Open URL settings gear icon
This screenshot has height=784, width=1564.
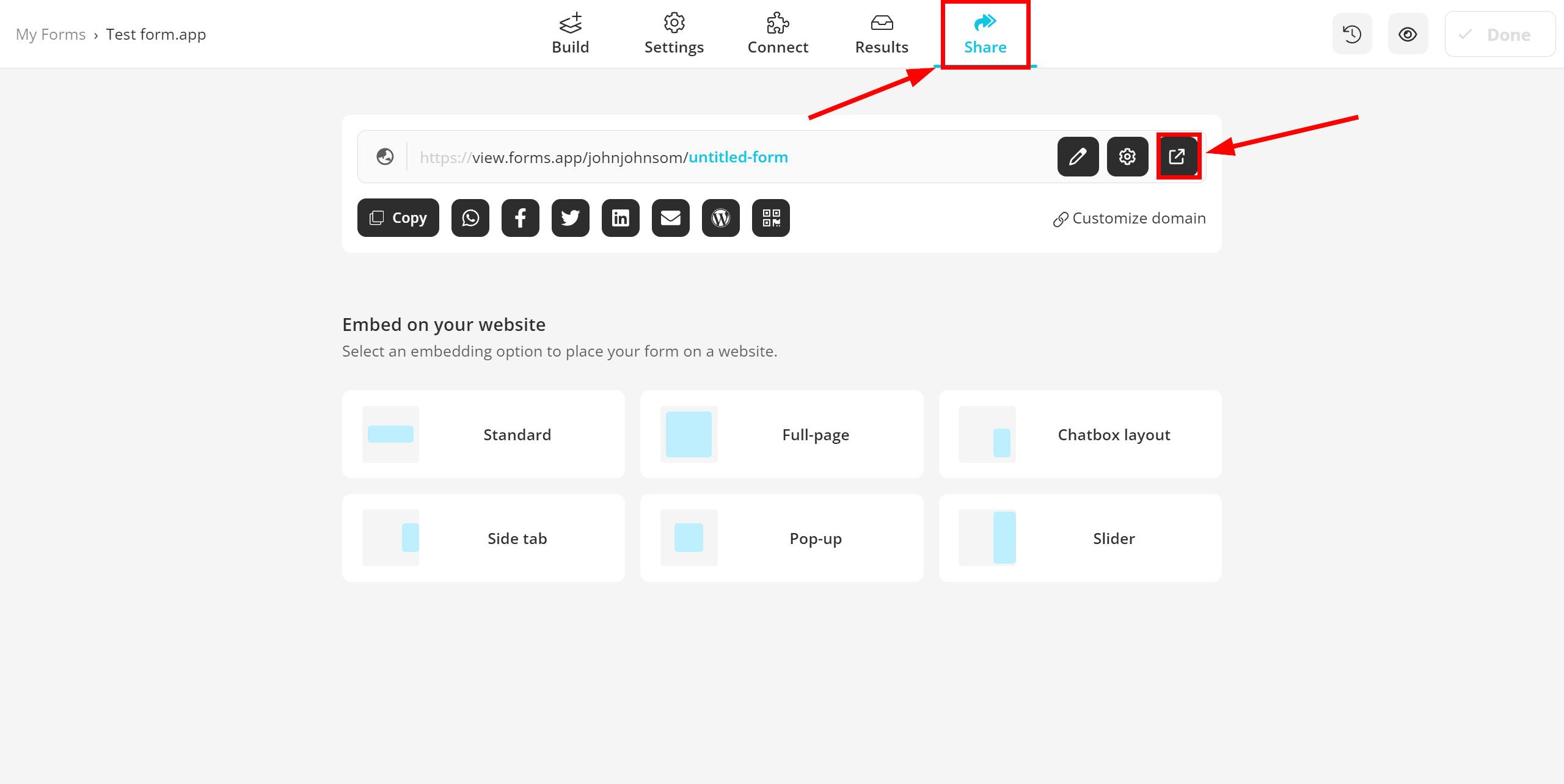point(1127,157)
